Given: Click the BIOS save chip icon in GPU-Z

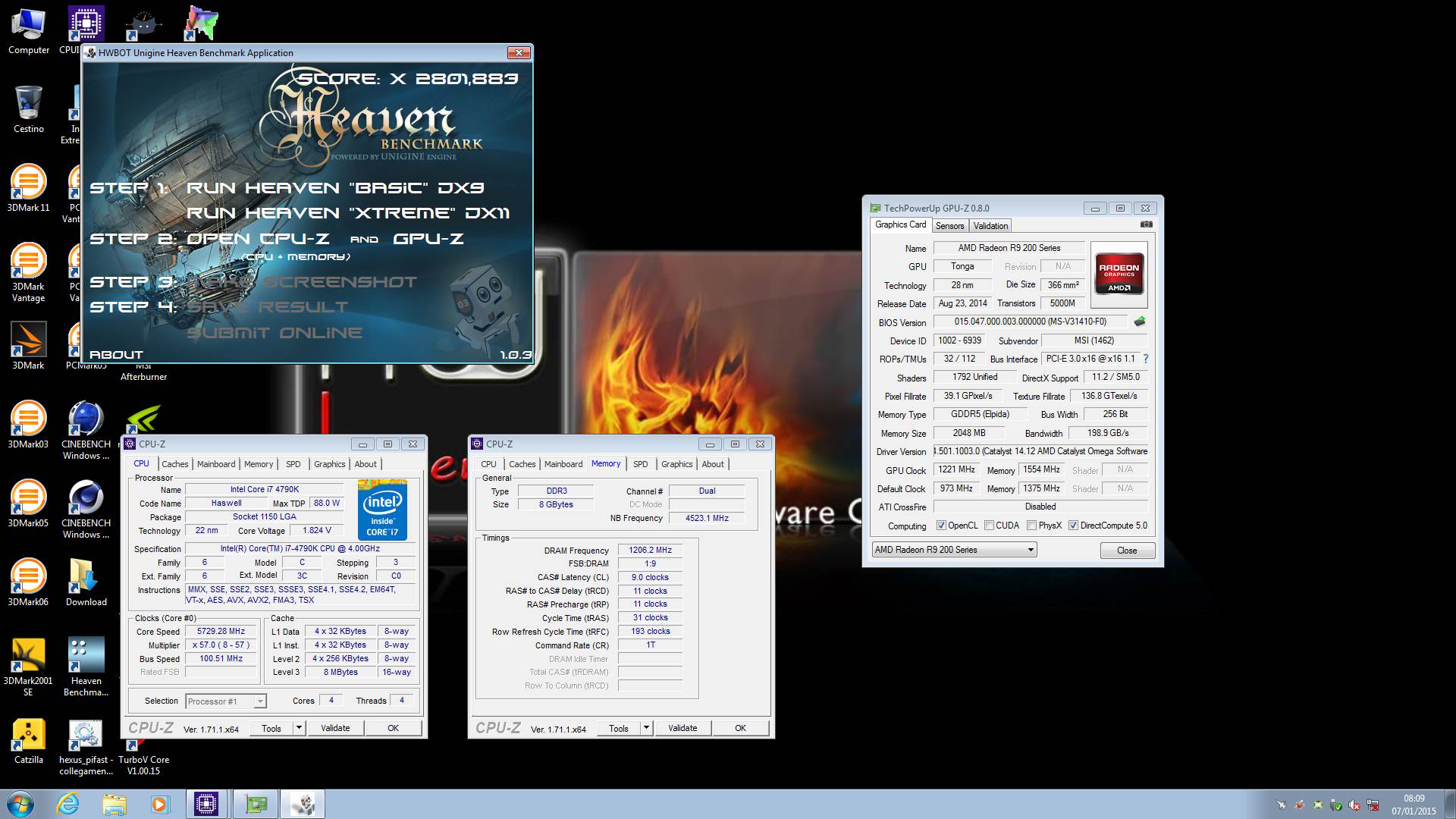Looking at the screenshot, I should click(x=1139, y=322).
